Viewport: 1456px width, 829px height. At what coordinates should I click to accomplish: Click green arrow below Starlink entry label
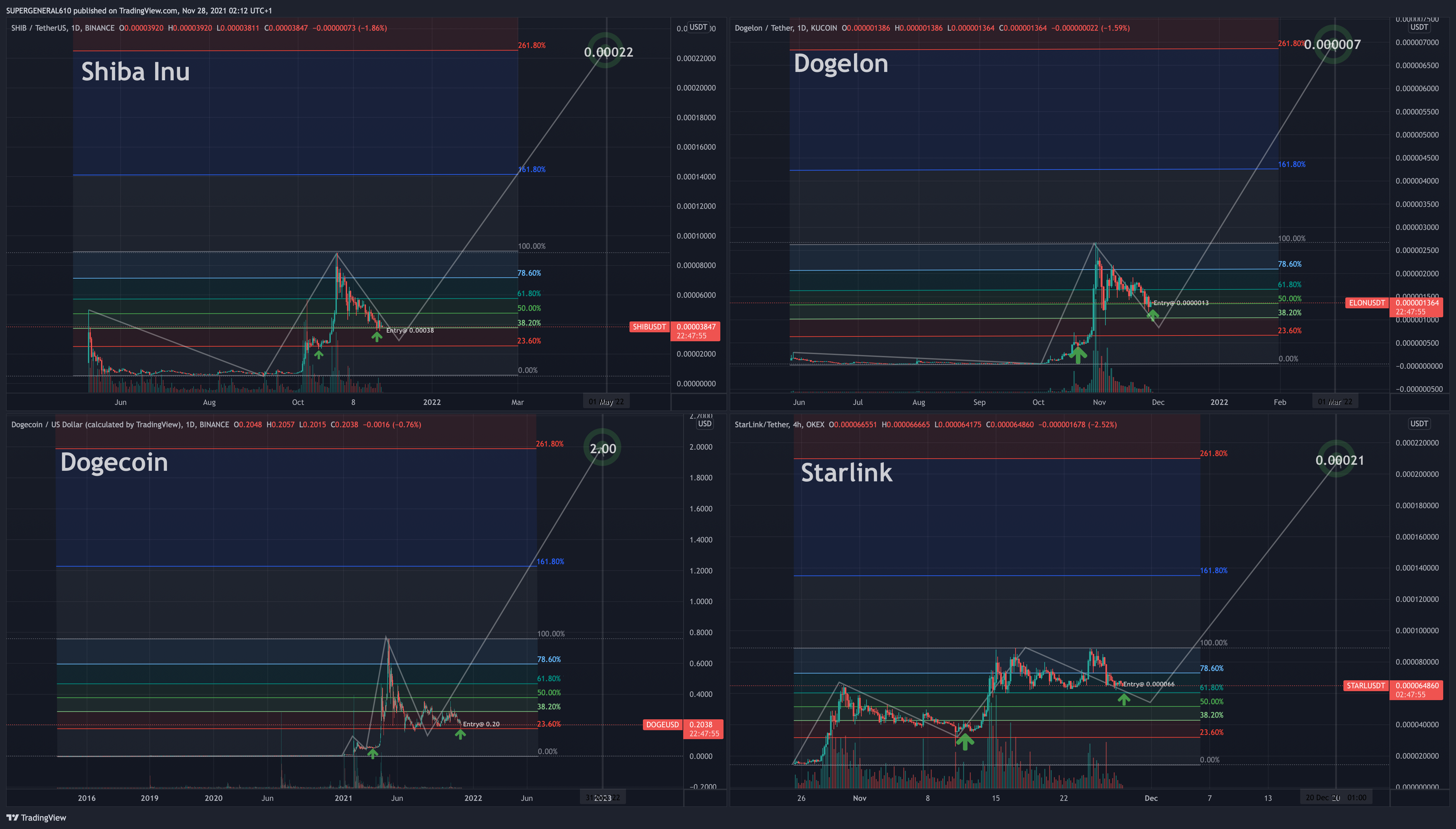[x=1123, y=700]
